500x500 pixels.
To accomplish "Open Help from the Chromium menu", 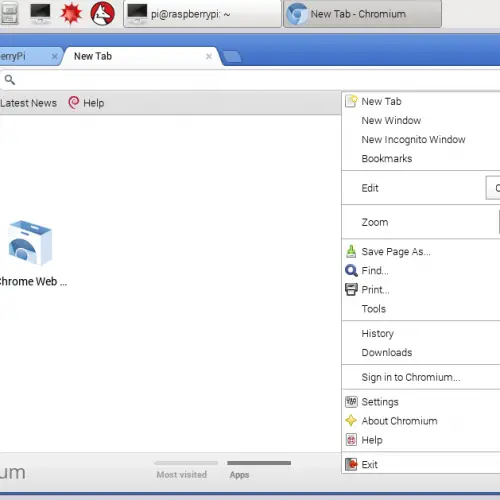I will point(421,440).
